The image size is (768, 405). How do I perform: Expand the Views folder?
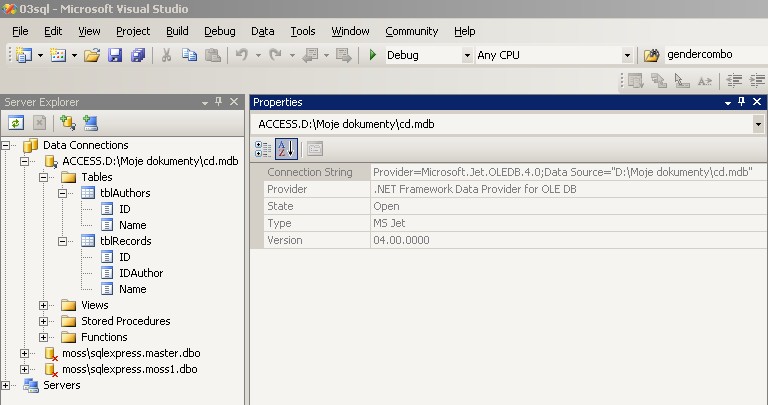(43, 306)
